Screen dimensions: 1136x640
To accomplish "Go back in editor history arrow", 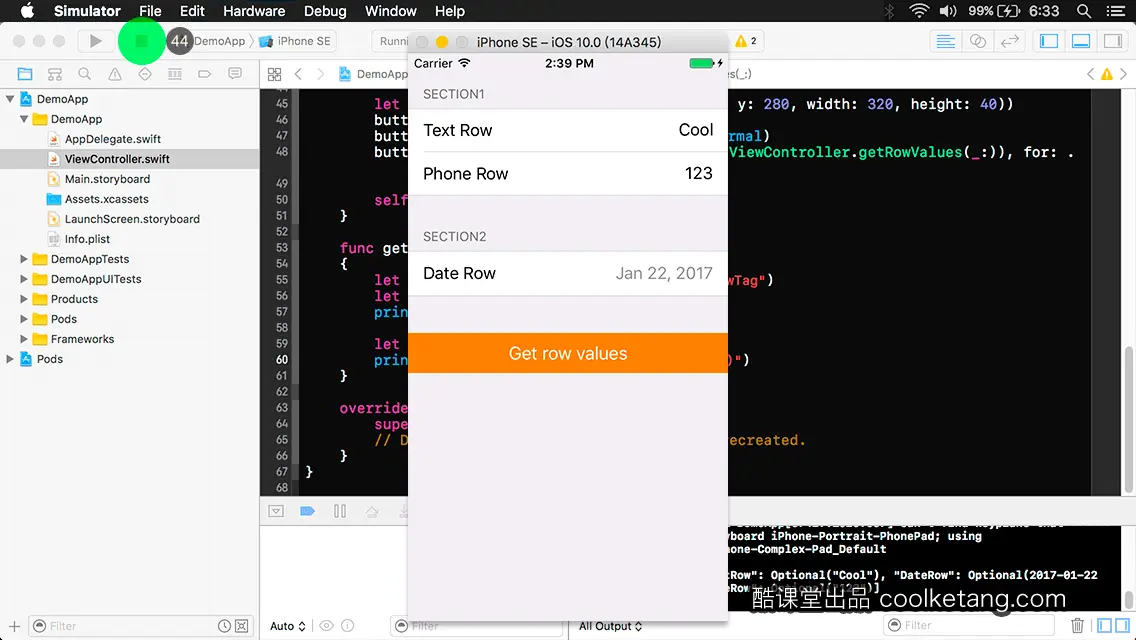I will pos(298,74).
